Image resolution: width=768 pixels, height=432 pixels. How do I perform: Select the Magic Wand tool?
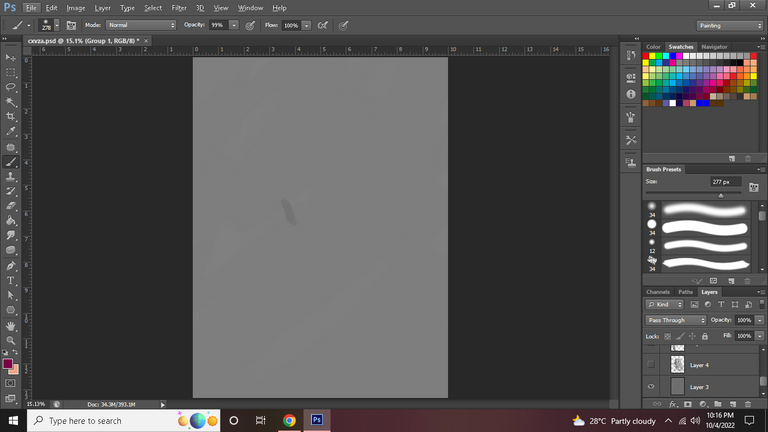10,102
